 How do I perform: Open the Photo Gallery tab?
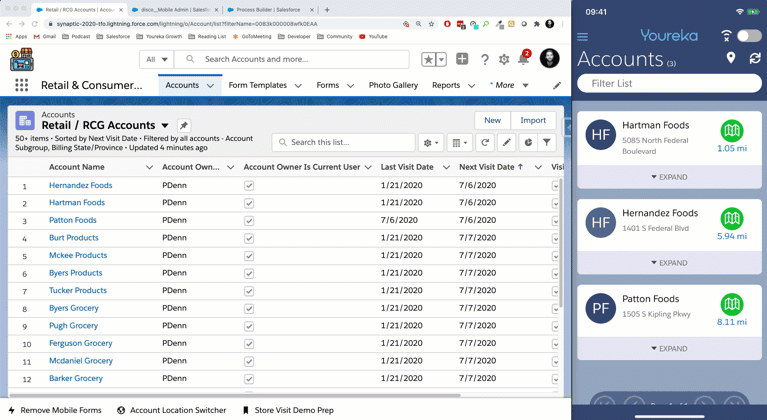point(393,85)
